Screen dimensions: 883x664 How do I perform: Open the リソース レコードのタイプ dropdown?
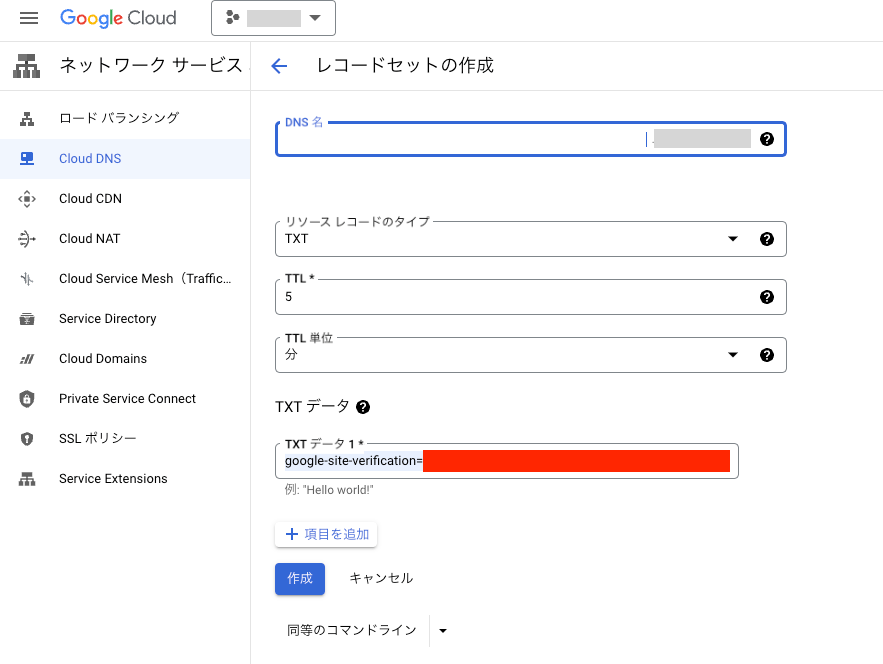click(x=733, y=238)
